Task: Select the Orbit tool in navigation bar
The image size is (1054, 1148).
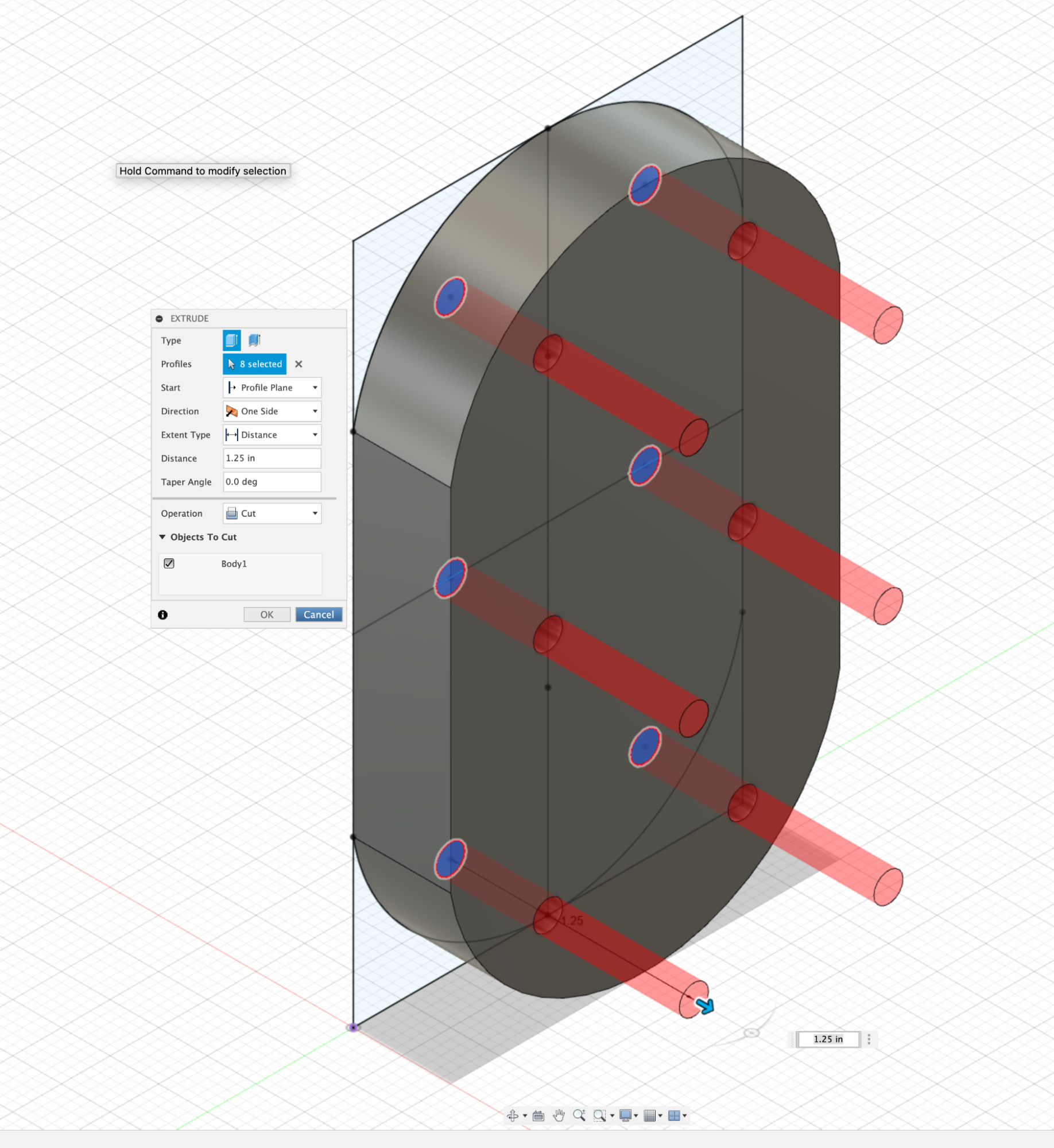Action: 513,1115
